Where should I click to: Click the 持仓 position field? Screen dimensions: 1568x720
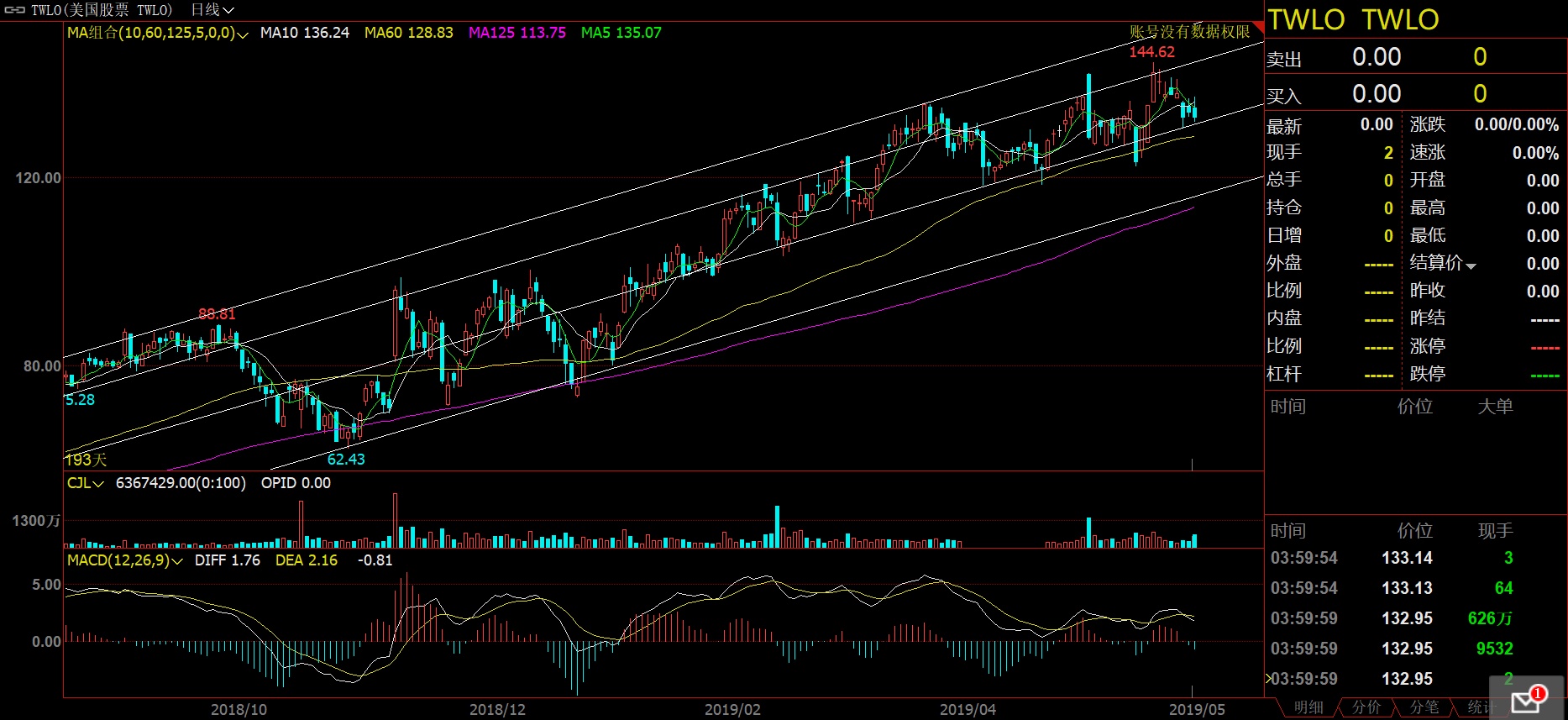(1330, 208)
